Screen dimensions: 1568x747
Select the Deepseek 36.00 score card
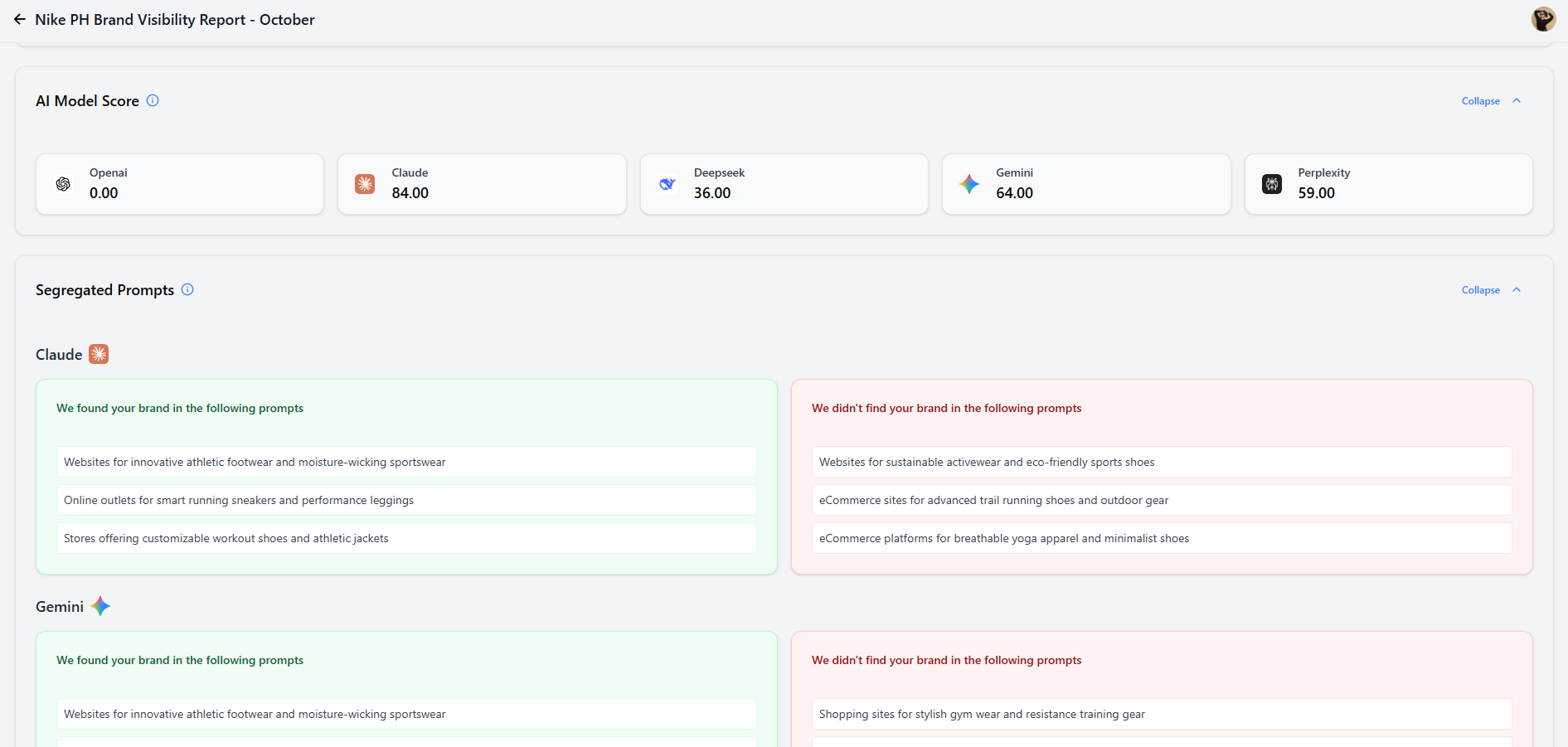(x=784, y=184)
